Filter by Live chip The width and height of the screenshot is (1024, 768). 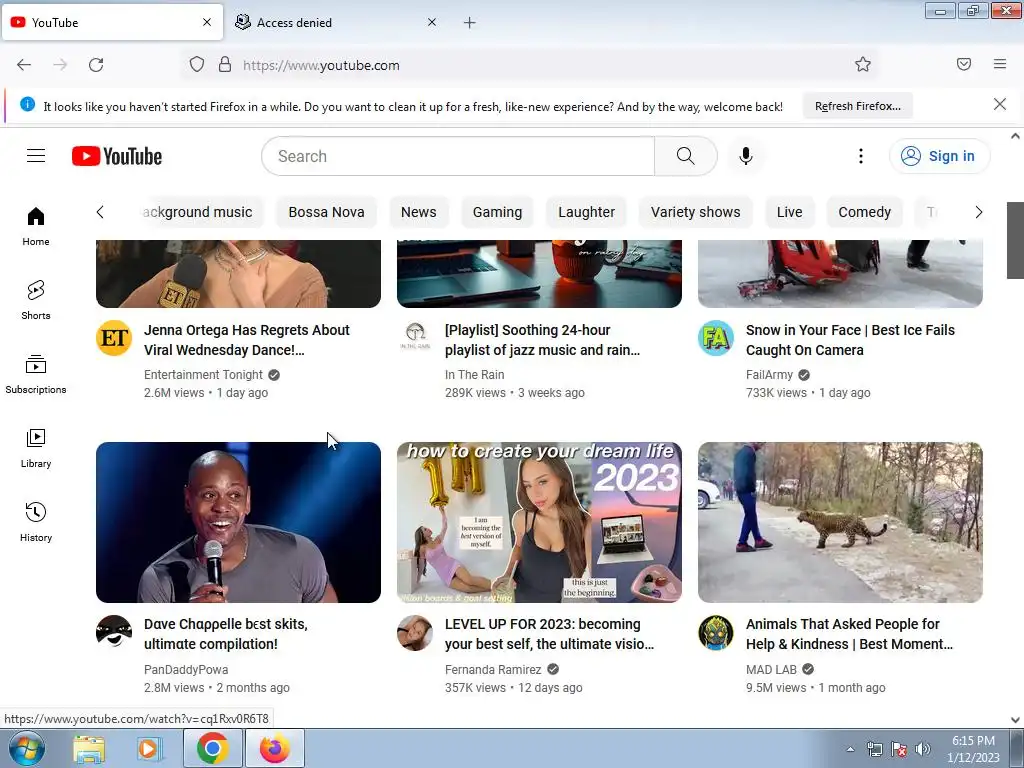pos(790,212)
